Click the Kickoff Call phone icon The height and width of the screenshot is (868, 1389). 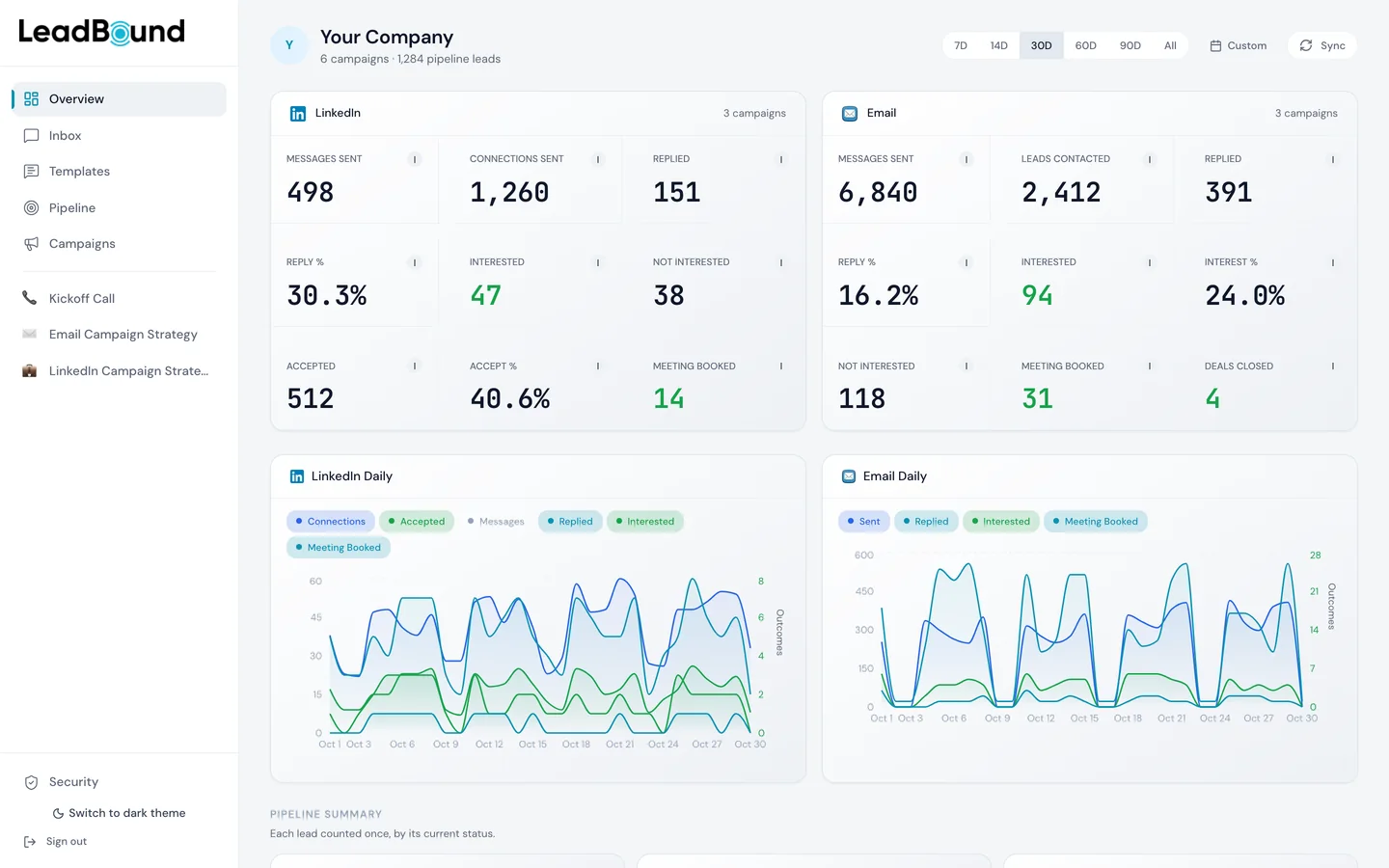30,299
